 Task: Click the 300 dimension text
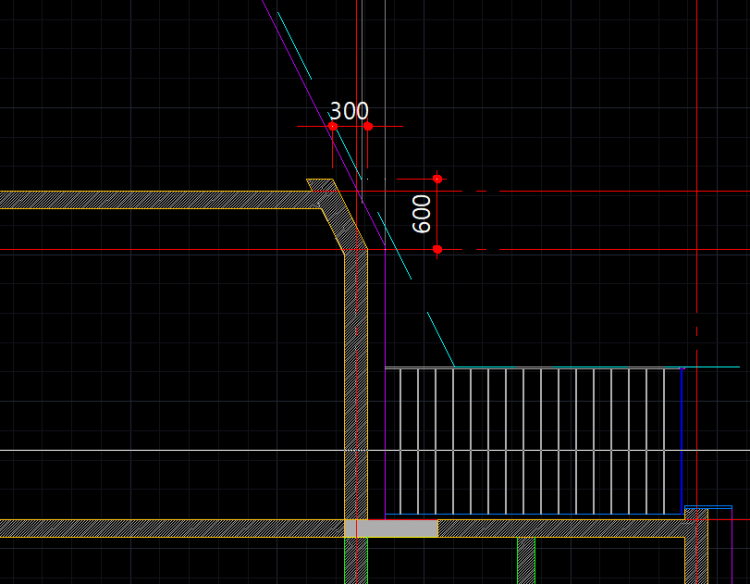point(349,111)
